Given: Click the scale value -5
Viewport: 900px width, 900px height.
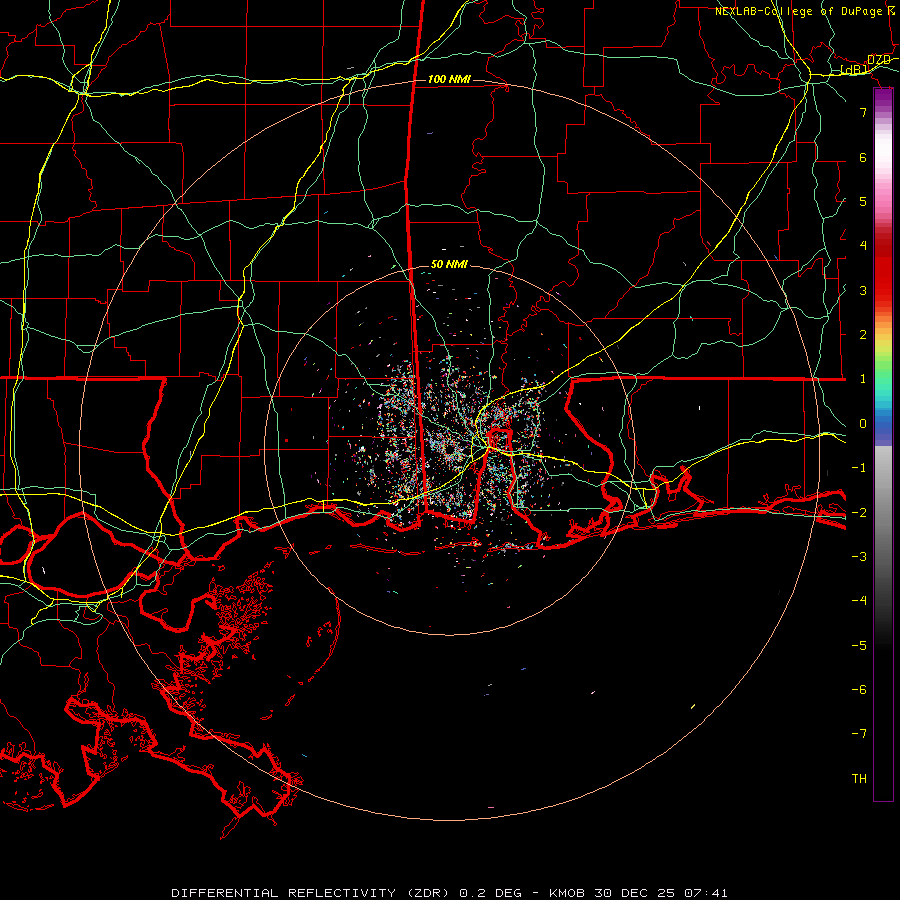Looking at the screenshot, I should (859, 646).
